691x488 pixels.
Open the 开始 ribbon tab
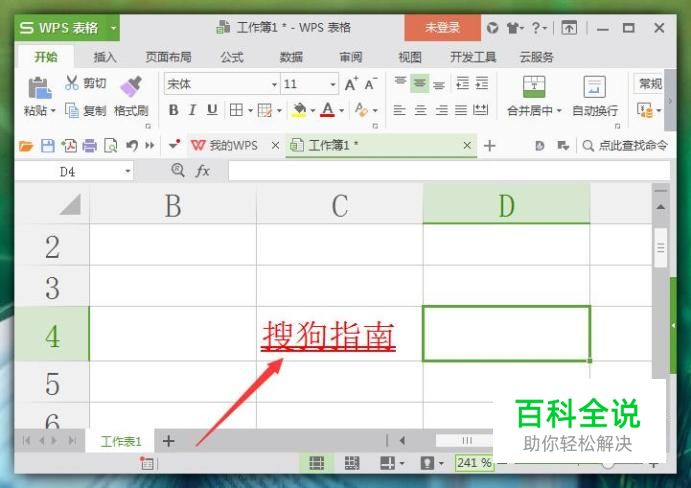click(x=46, y=57)
